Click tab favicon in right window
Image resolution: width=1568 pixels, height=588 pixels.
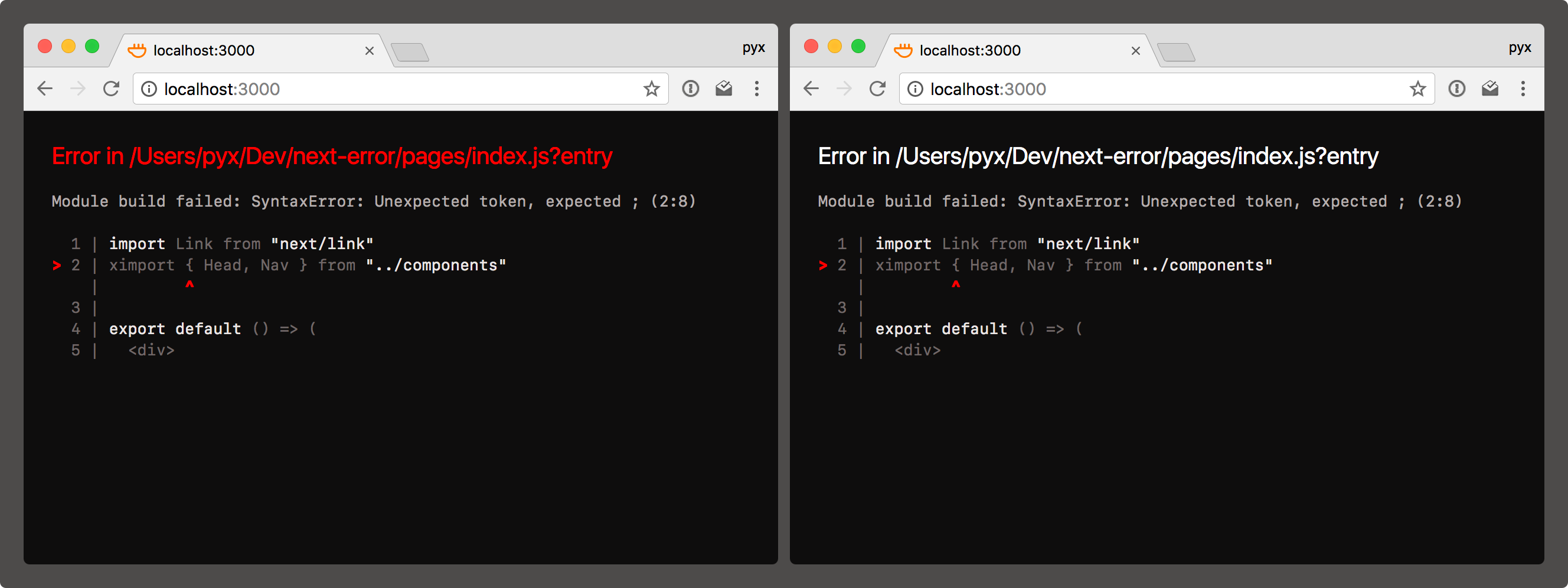[x=903, y=50]
